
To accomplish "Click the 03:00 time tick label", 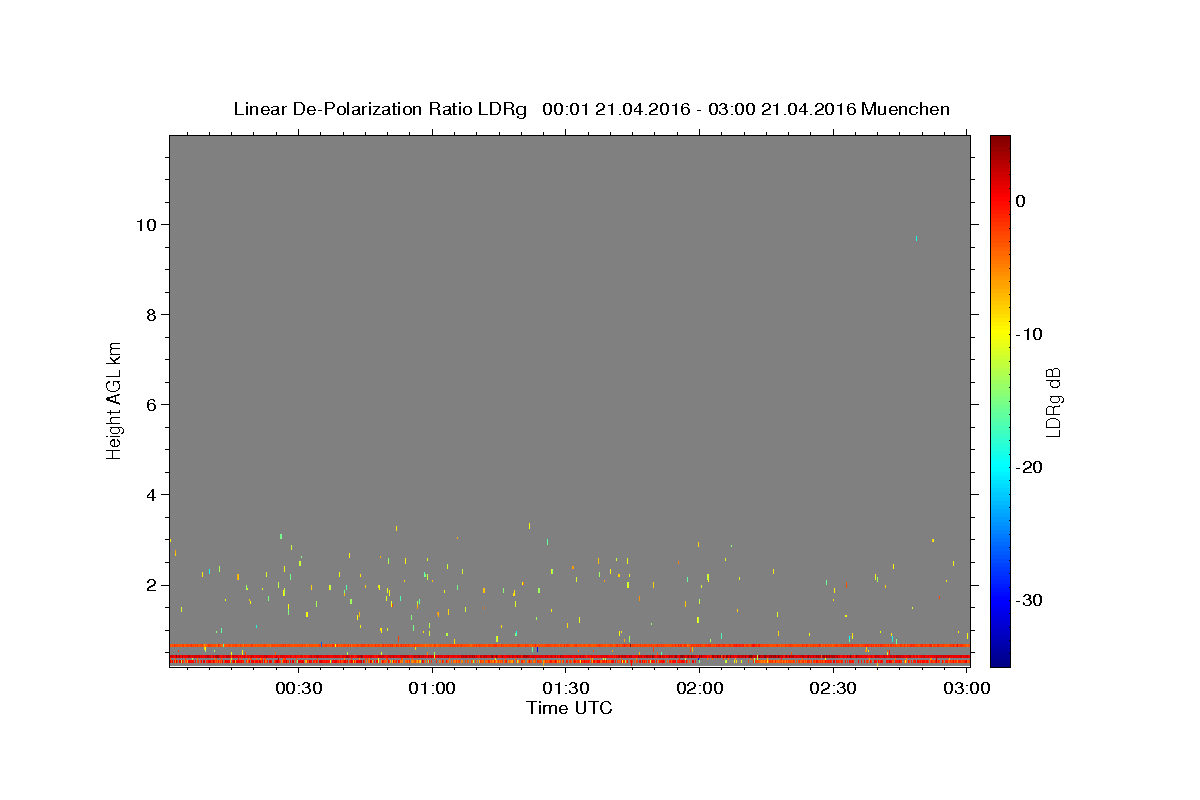I will (966, 688).
